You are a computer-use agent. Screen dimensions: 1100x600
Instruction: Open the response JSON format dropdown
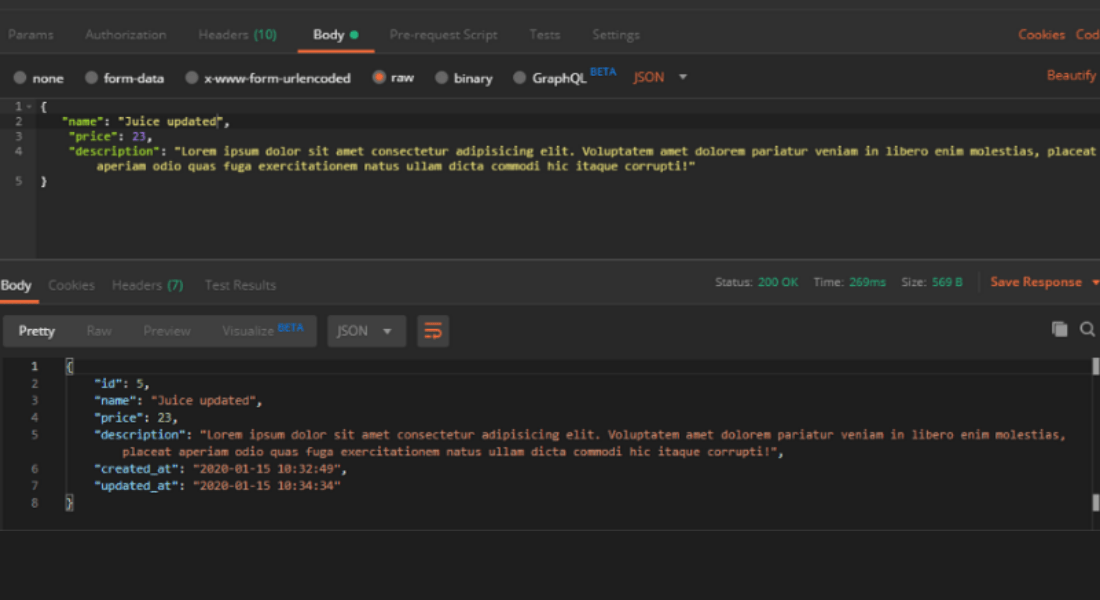click(366, 331)
